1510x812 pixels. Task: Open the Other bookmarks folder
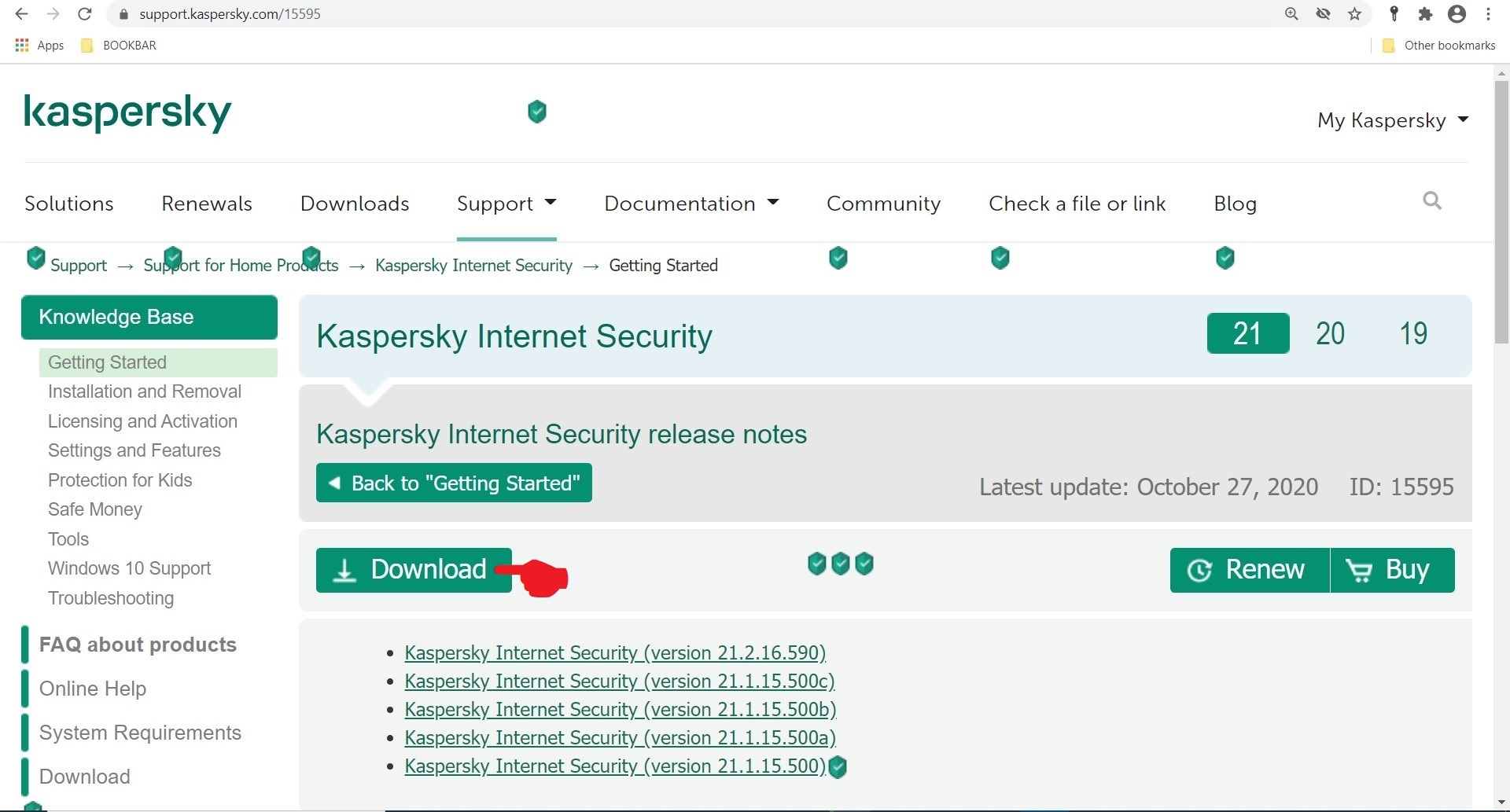click(x=1438, y=46)
